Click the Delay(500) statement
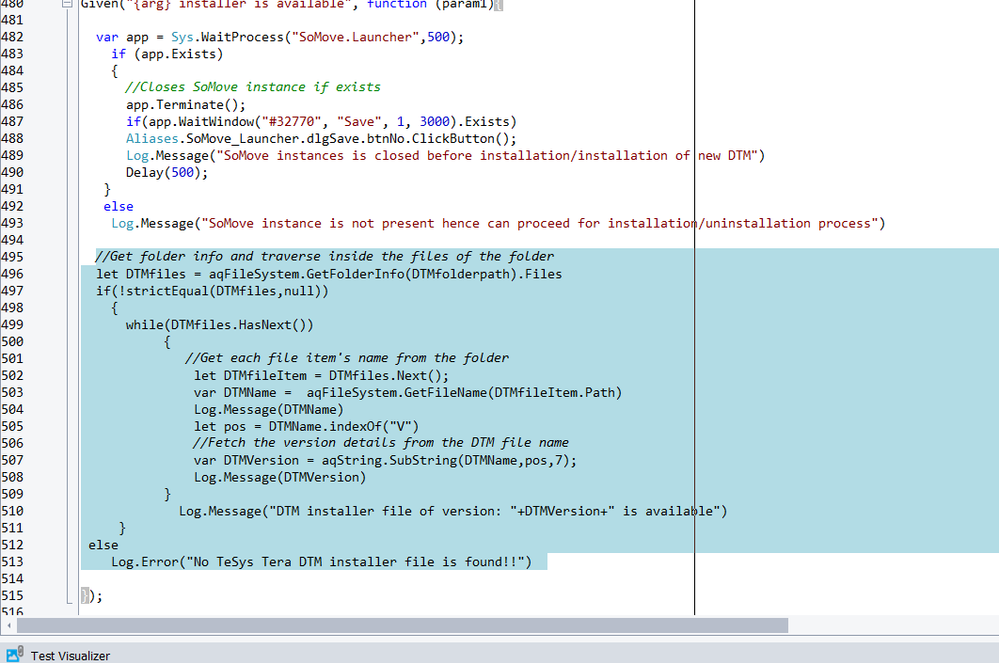The width and height of the screenshot is (999, 663). pos(166,172)
